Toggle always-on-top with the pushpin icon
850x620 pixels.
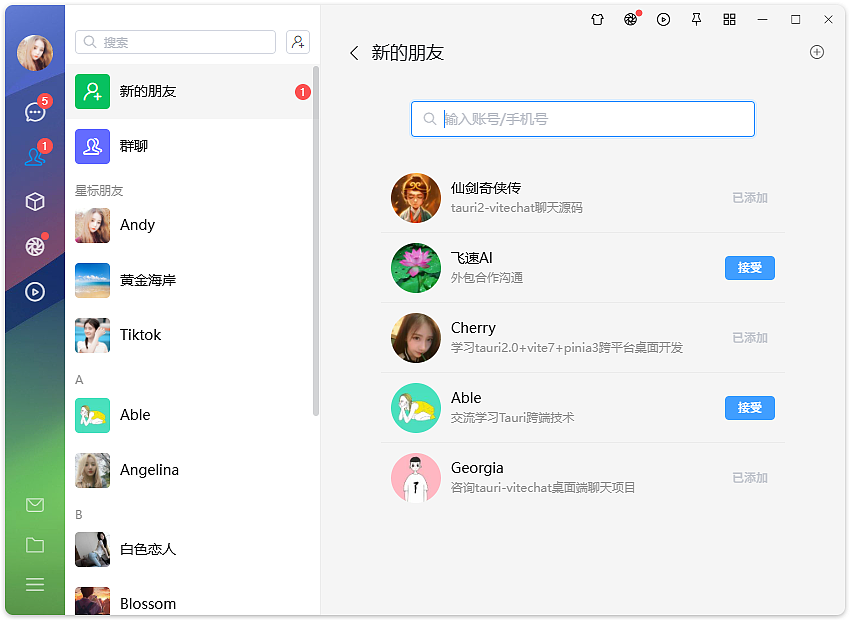[696, 19]
